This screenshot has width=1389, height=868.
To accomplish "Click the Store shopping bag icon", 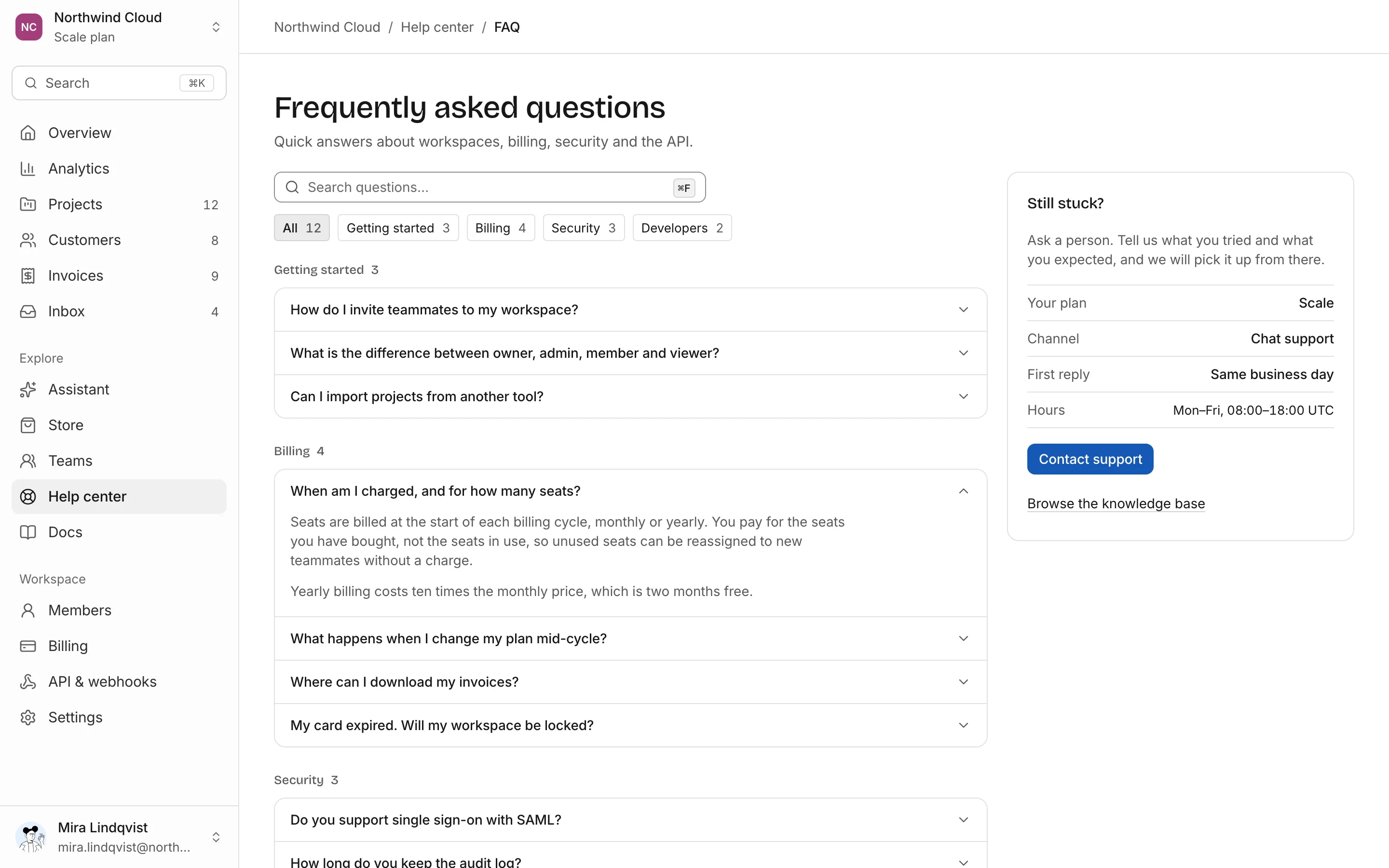I will (27, 425).
